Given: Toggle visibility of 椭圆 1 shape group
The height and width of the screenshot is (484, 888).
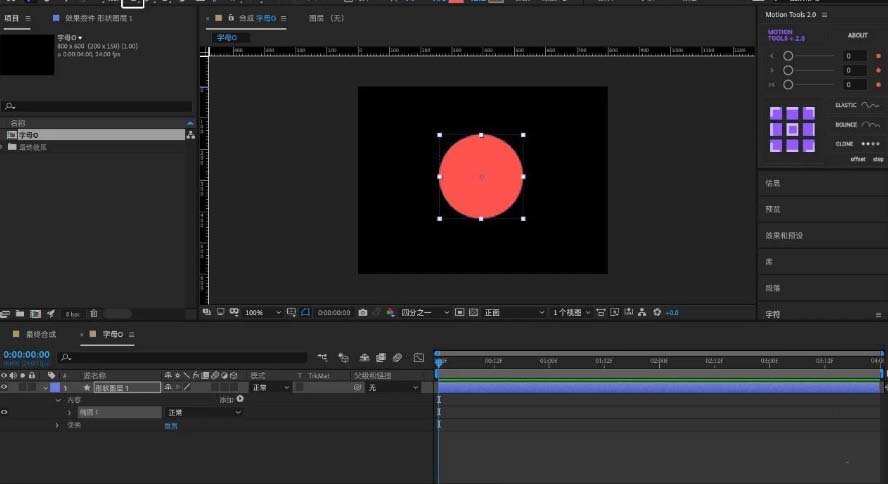Looking at the screenshot, I should [5, 412].
